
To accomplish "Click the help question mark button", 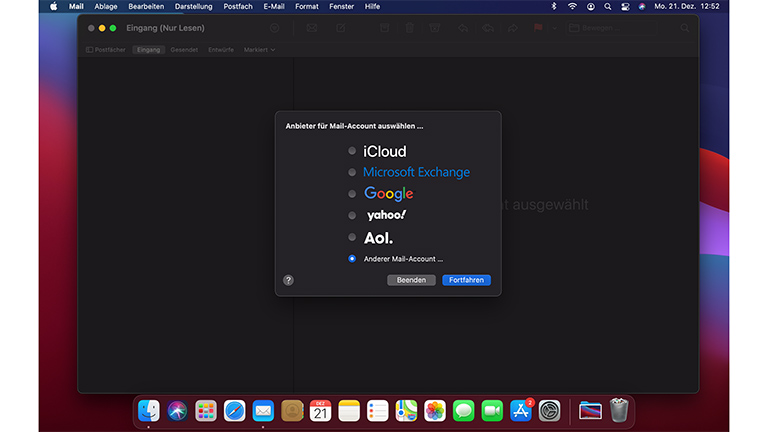I will [288, 280].
